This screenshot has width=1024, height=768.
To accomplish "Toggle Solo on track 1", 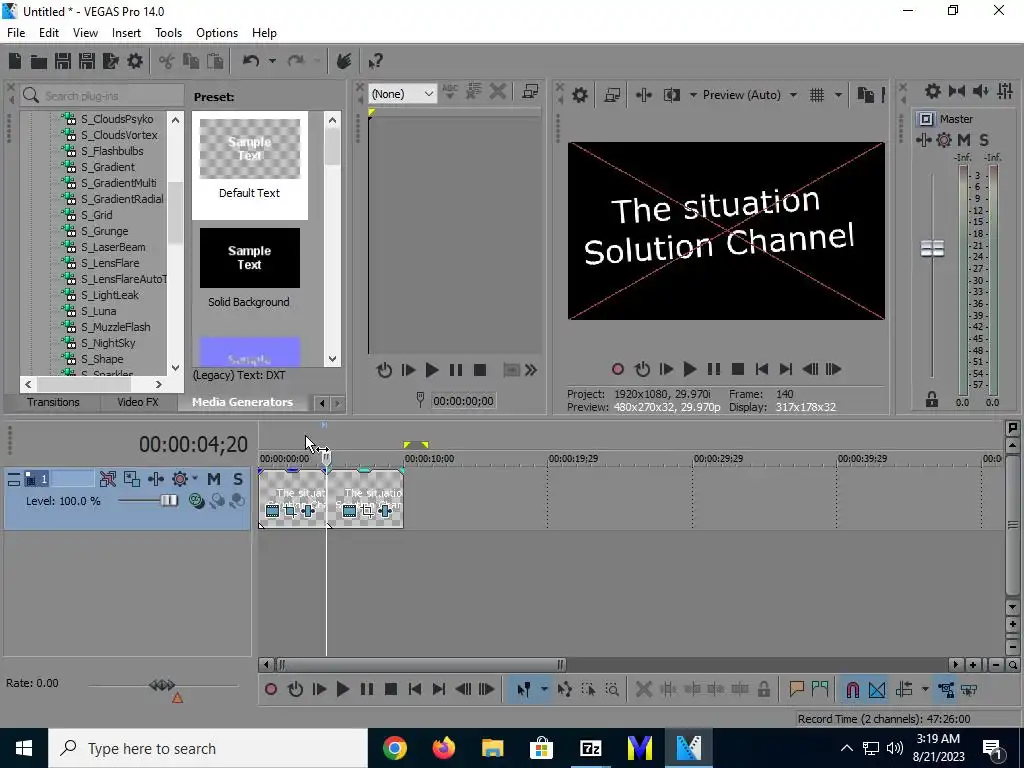I will coord(238,479).
